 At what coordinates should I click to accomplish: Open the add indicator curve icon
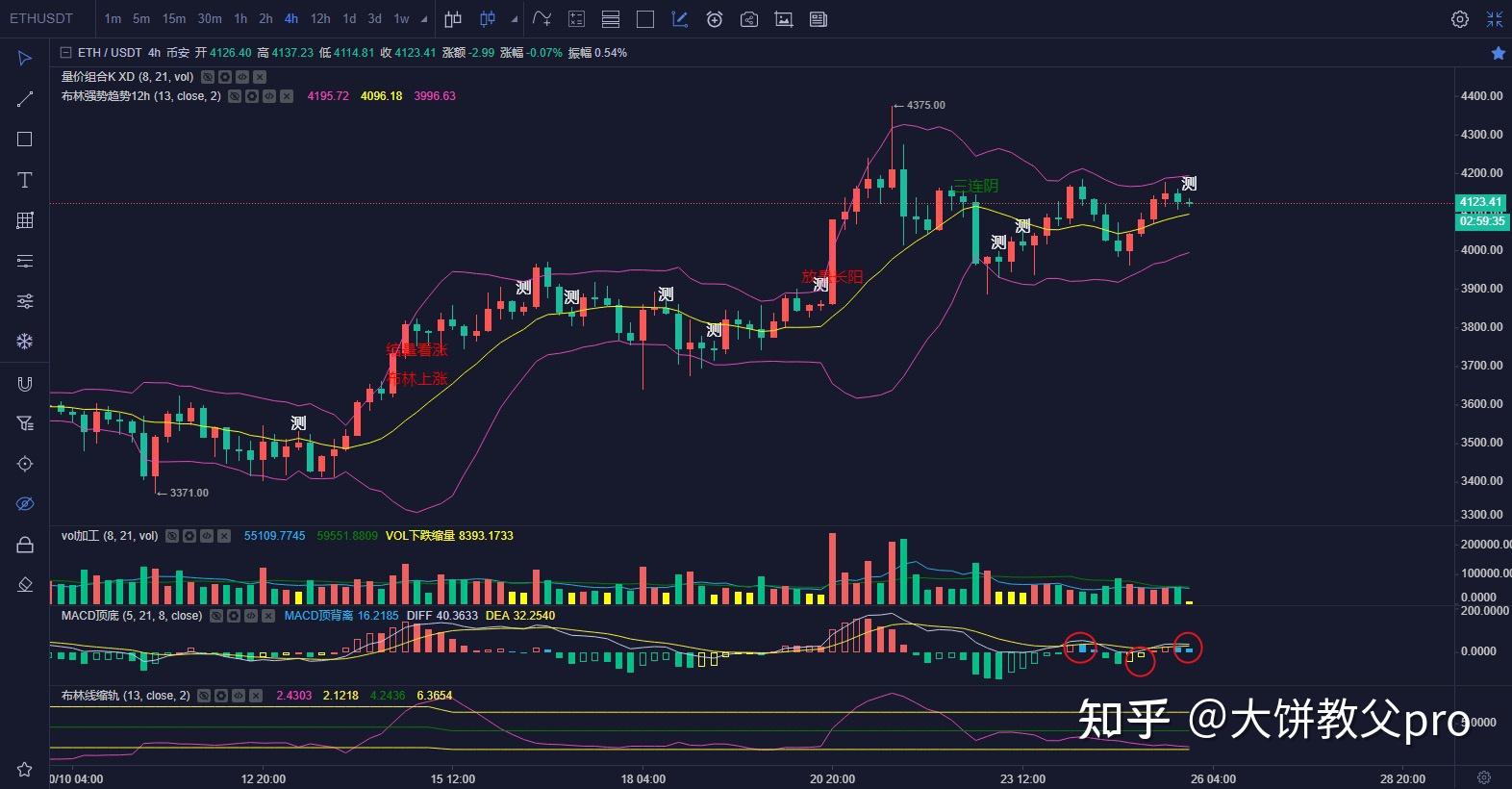pyautogui.click(x=542, y=19)
